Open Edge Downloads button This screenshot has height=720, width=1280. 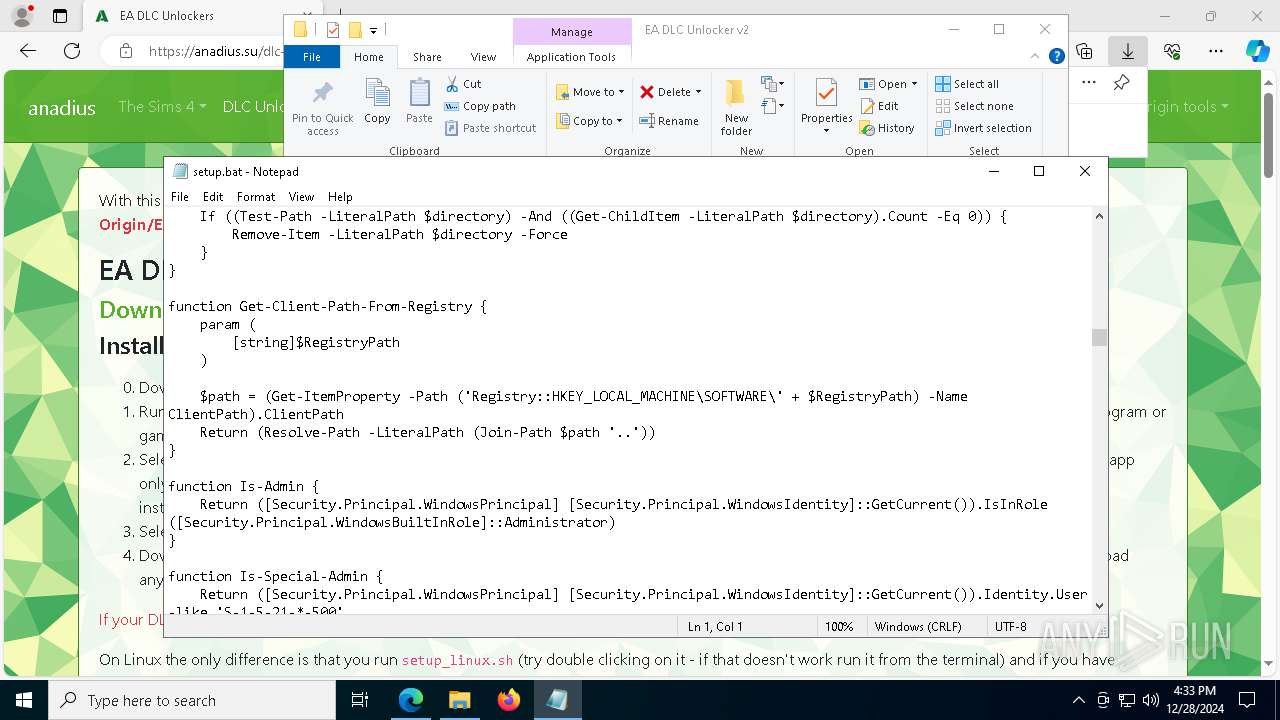click(1128, 51)
